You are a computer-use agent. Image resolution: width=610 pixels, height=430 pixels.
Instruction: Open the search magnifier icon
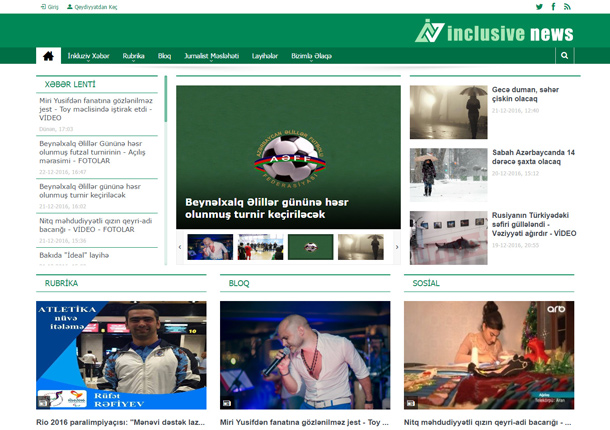(565, 56)
